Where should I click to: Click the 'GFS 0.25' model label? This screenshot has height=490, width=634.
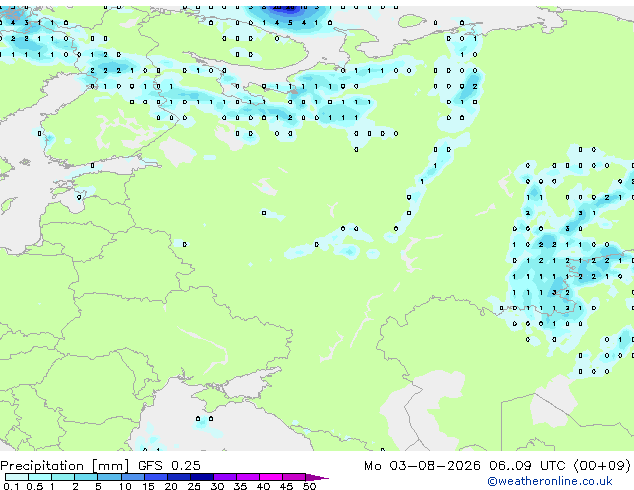click(169, 466)
